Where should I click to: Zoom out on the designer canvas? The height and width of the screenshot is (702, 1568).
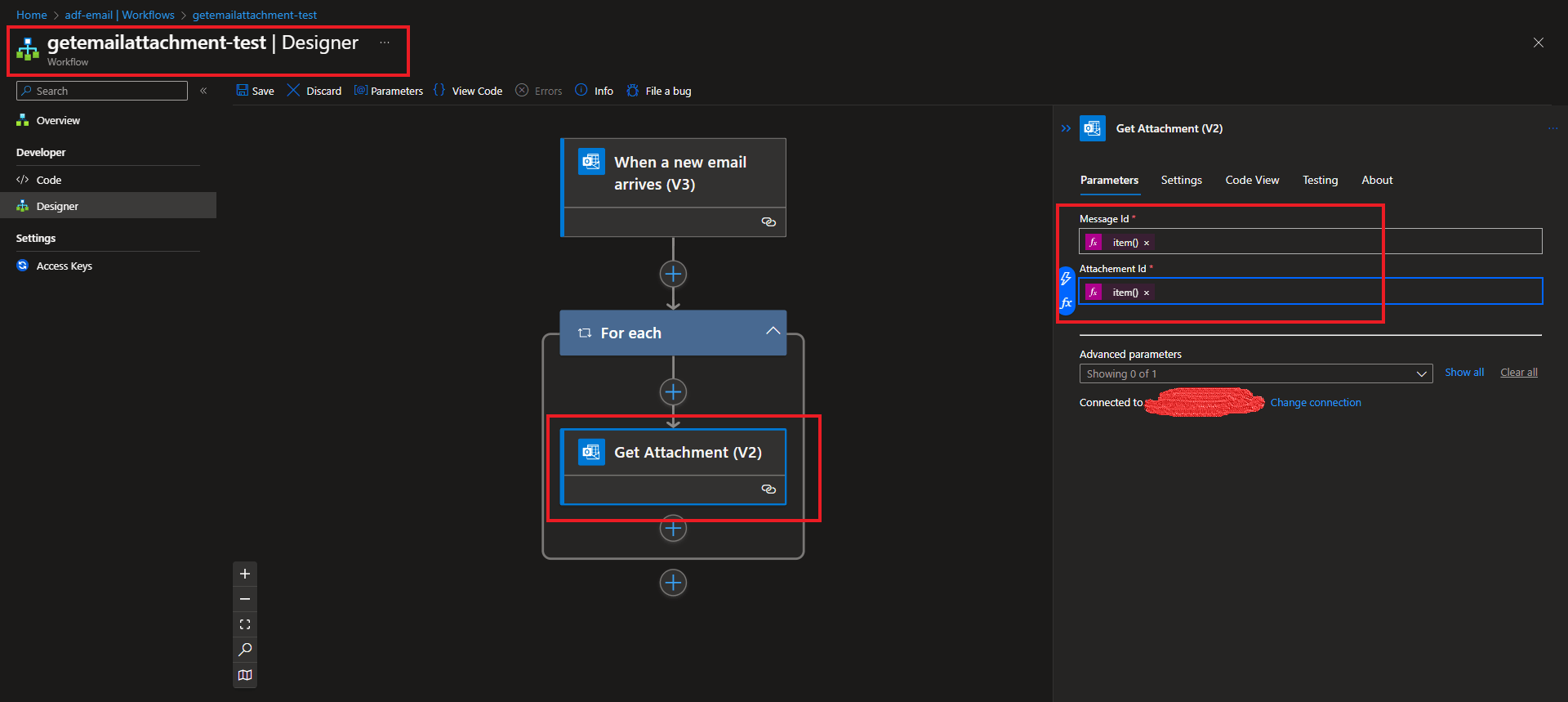pyautogui.click(x=245, y=599)
